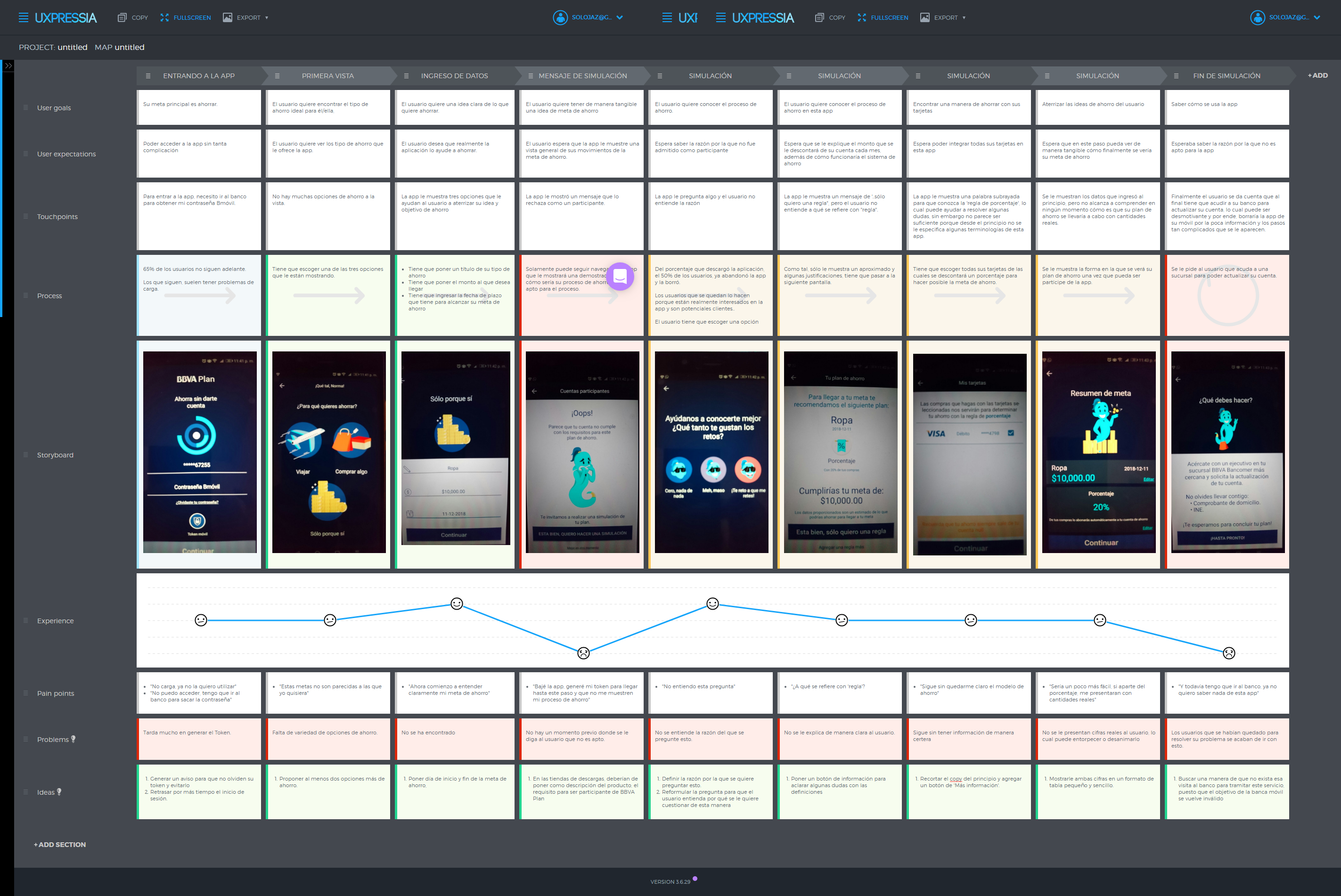Open stage menu icon for PRIMERA VISTA

pos(277,76)
